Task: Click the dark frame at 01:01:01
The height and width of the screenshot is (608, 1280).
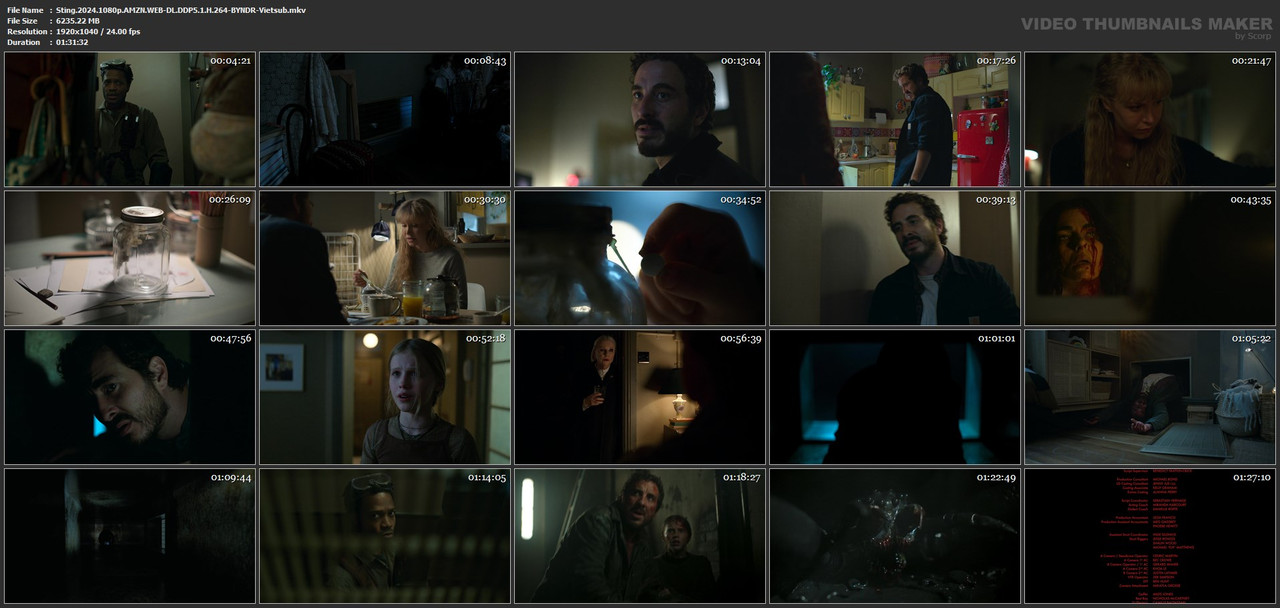Action: (895, 398)
